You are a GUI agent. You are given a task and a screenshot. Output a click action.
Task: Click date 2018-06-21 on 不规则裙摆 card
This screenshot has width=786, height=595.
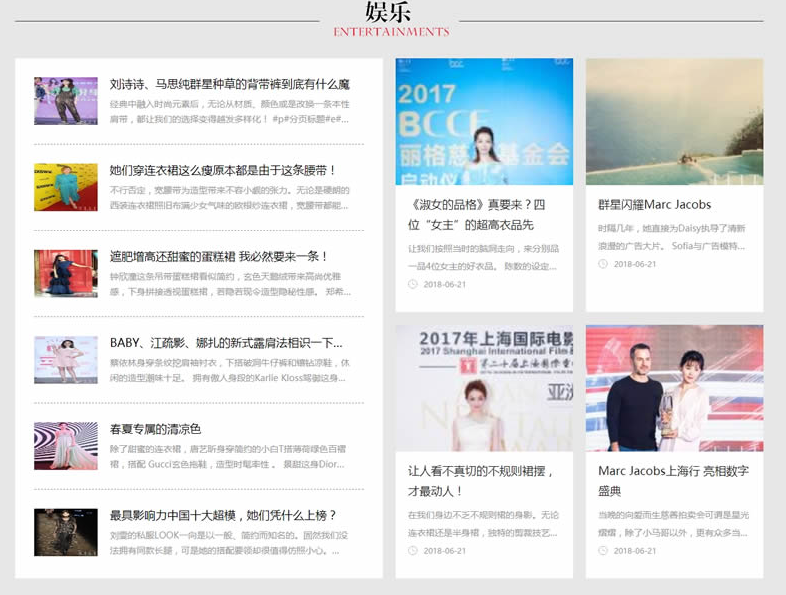[445, 551]
